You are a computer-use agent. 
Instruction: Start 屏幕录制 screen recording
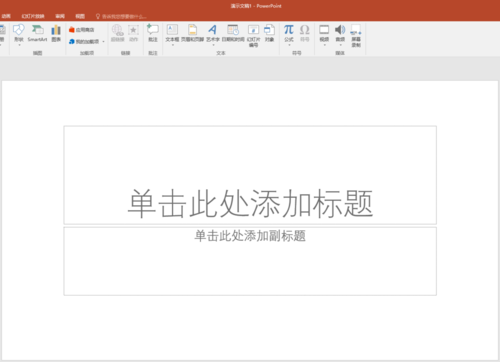356,35
